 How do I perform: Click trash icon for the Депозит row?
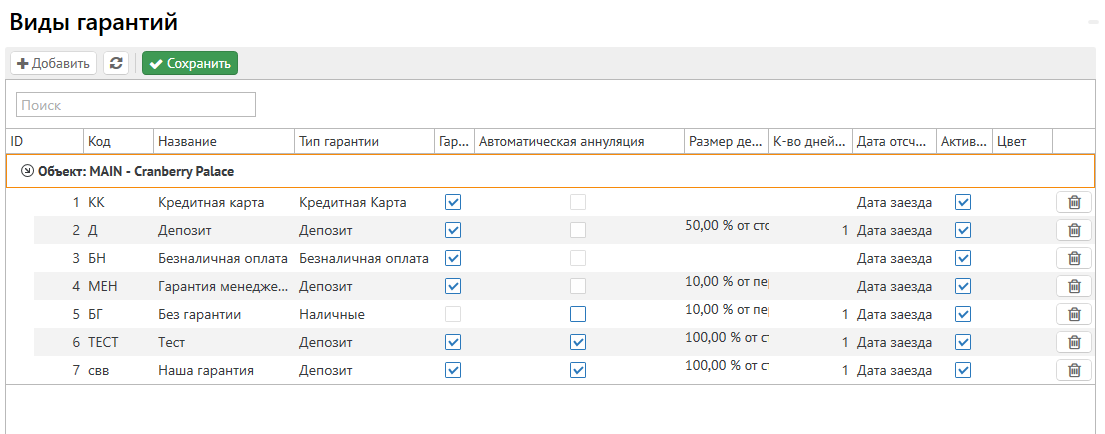point(1074,230)
